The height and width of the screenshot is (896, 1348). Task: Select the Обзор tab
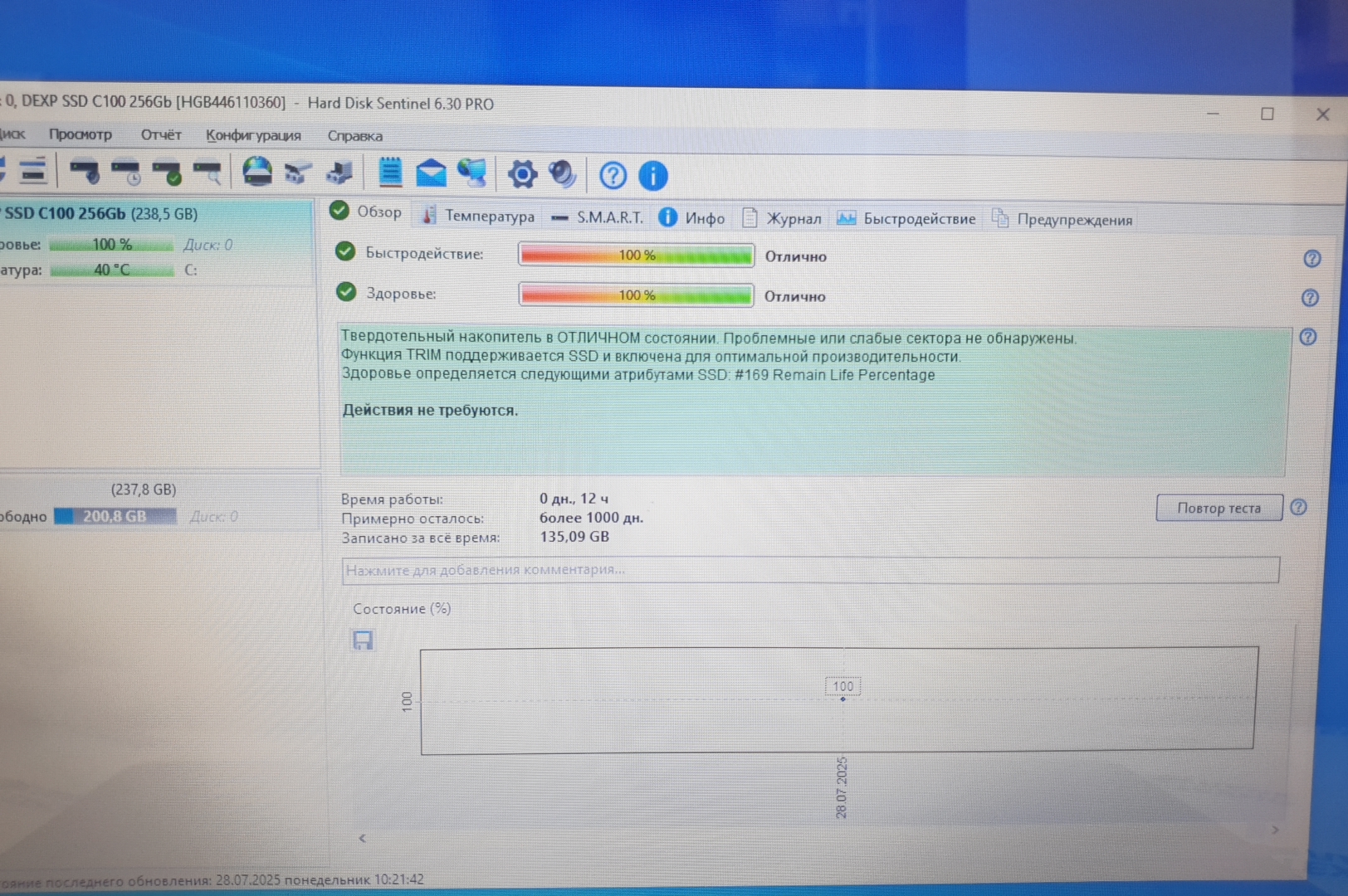click(x=366, y=212)
